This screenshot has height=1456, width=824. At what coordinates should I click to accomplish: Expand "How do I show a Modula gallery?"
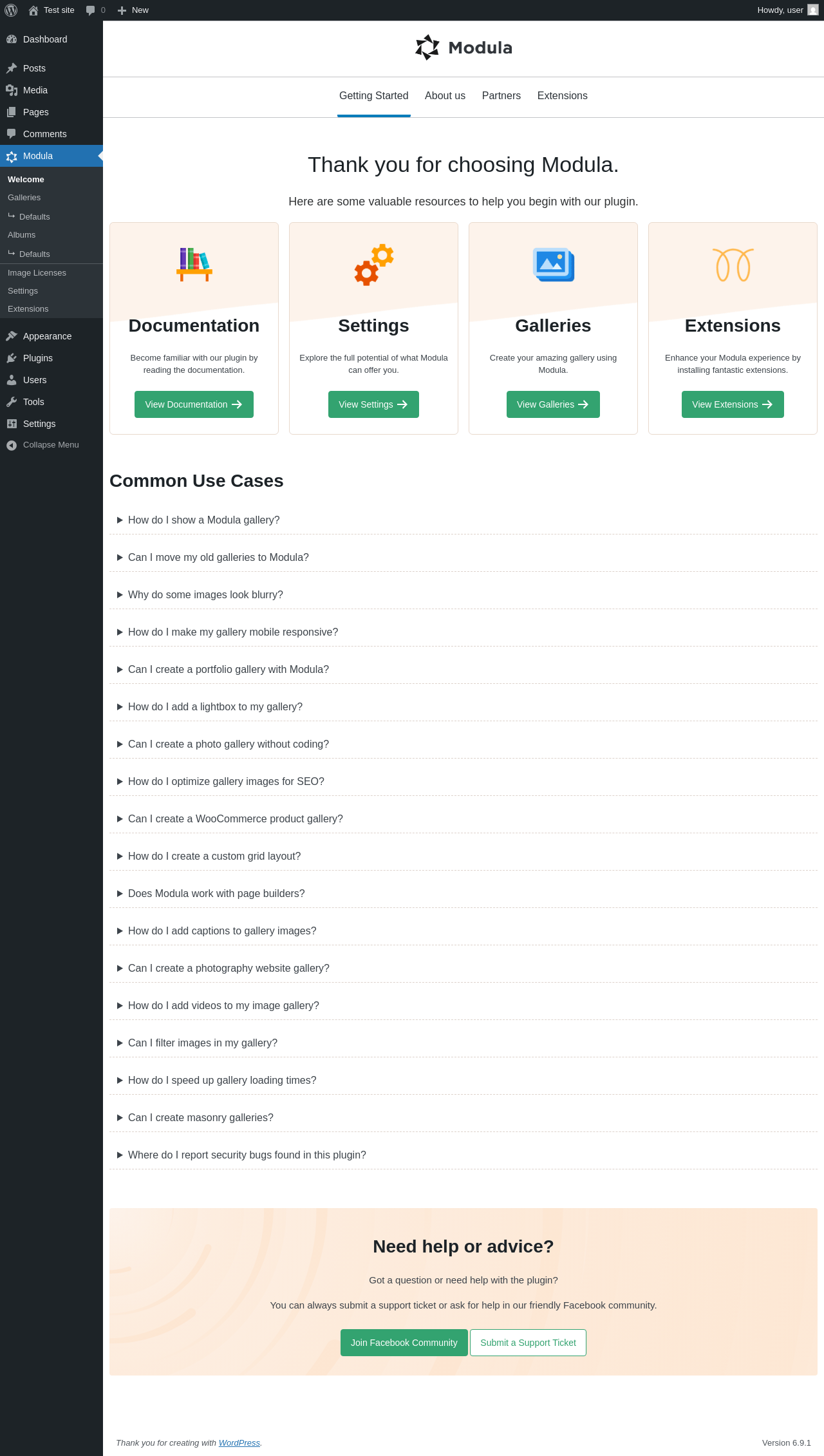[203, 520]
